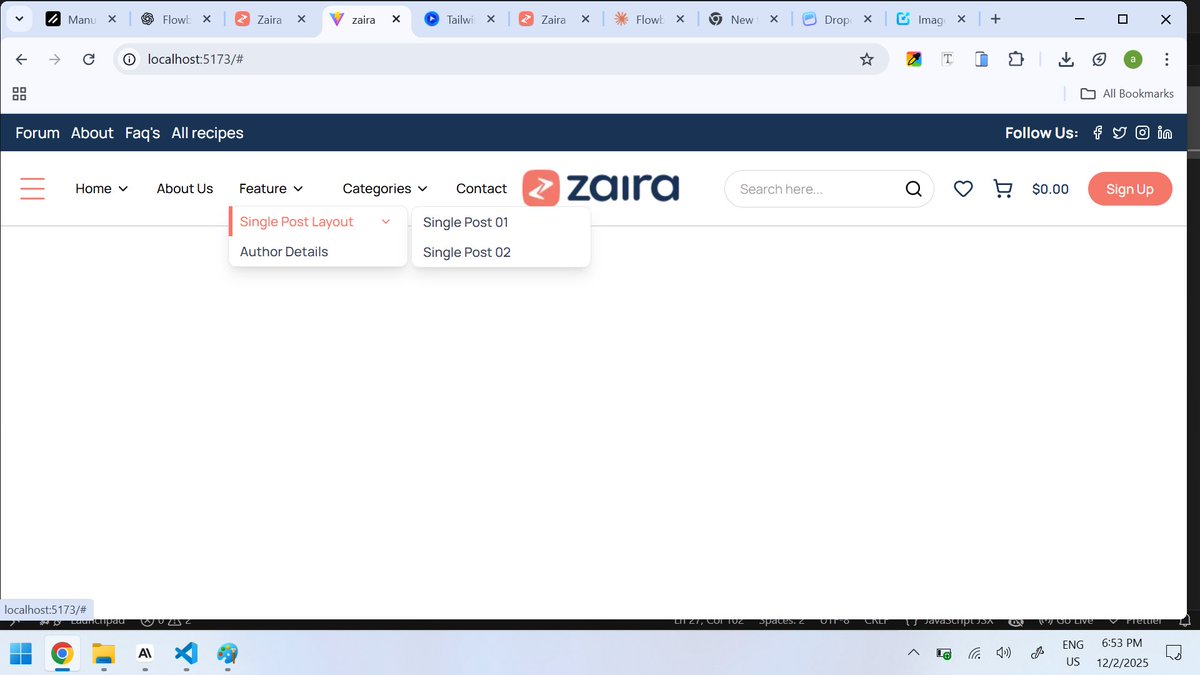Click the Sign Up button
This screenshot has height=675, width=1200.
point(1130,189)
